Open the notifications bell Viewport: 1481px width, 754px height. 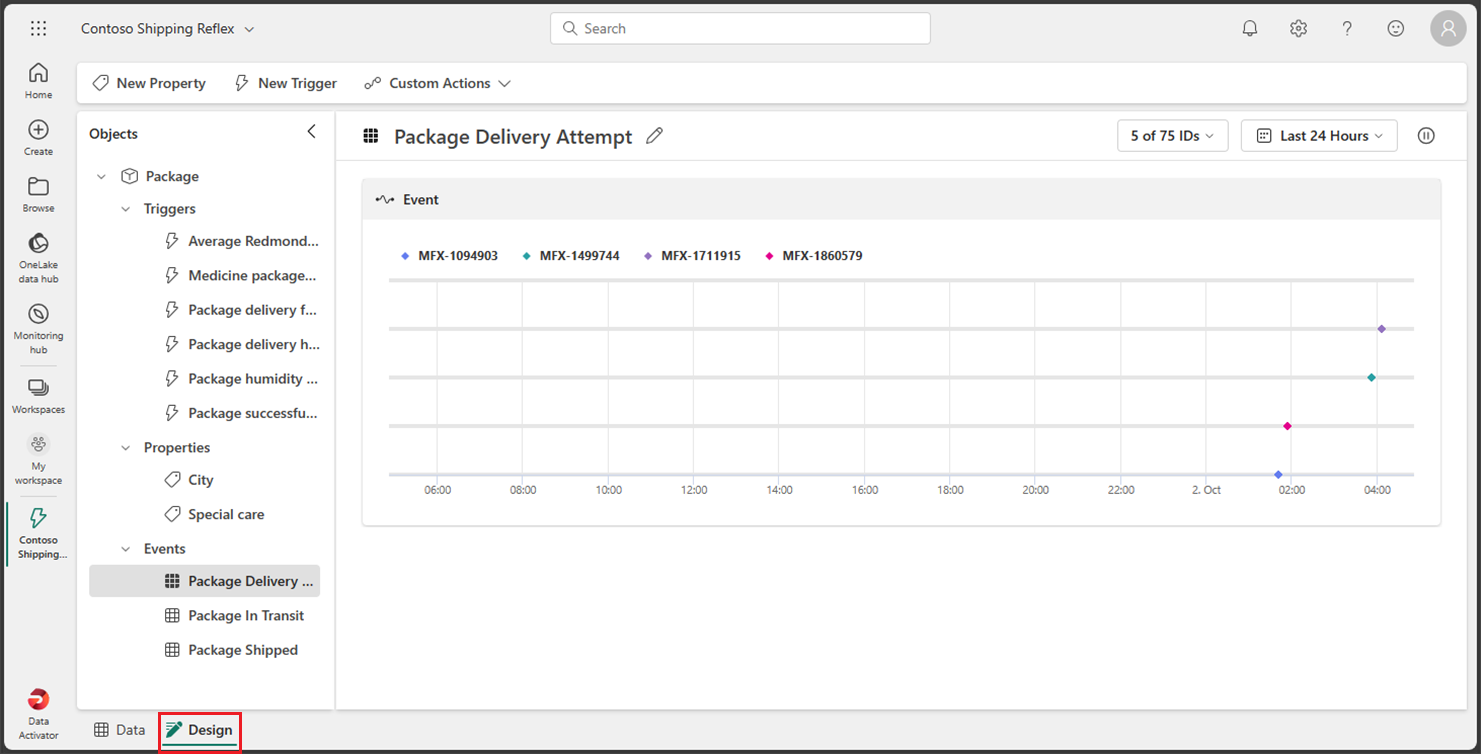pos(1250,29)
